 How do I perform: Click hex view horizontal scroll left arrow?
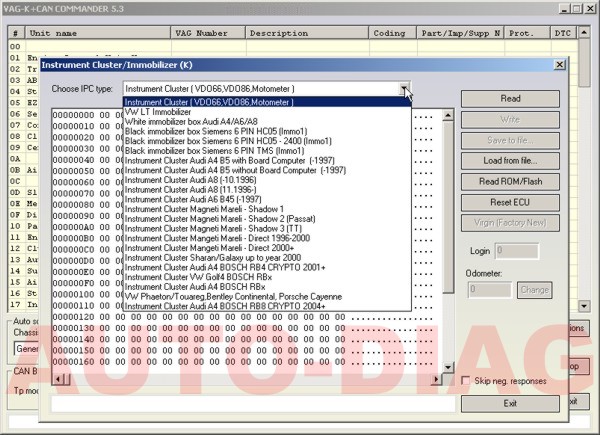pyautogui.click(x=58, y=379)
